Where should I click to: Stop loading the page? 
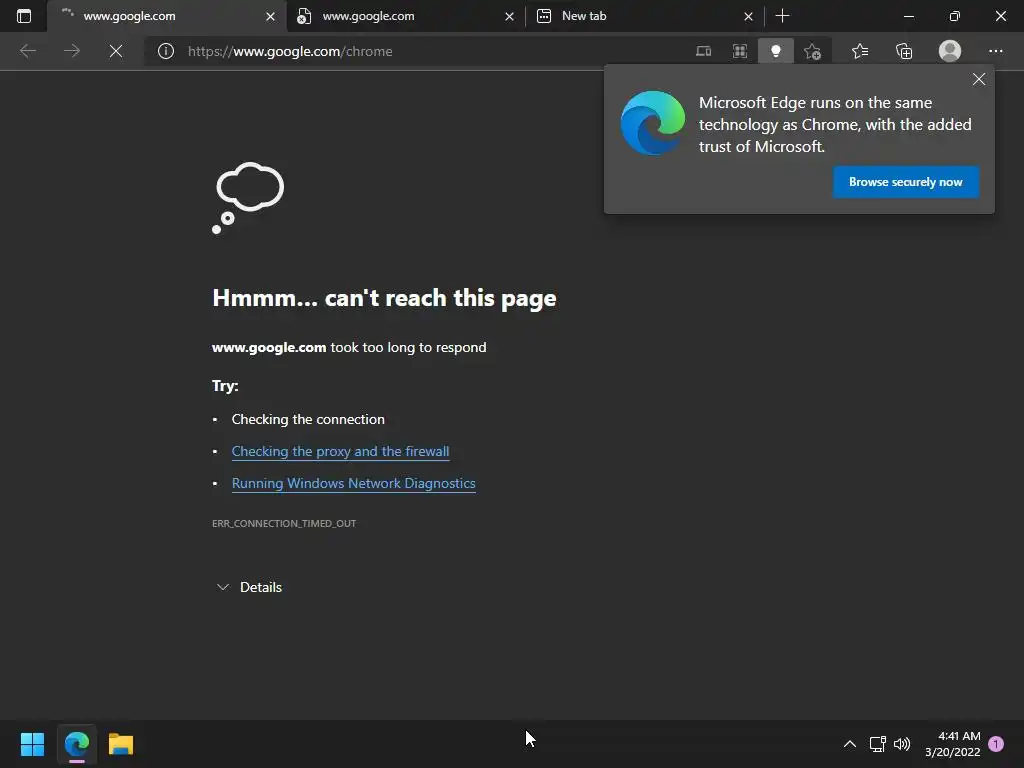pos(116,51)
